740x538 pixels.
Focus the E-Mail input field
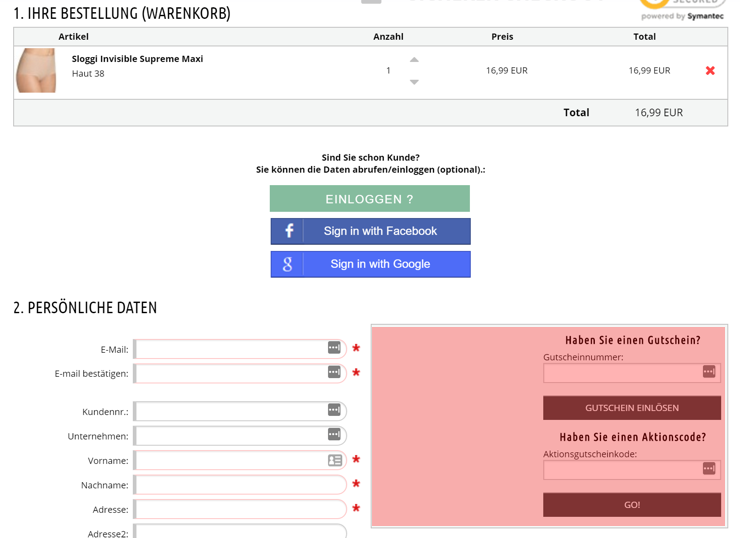point(240,349)
